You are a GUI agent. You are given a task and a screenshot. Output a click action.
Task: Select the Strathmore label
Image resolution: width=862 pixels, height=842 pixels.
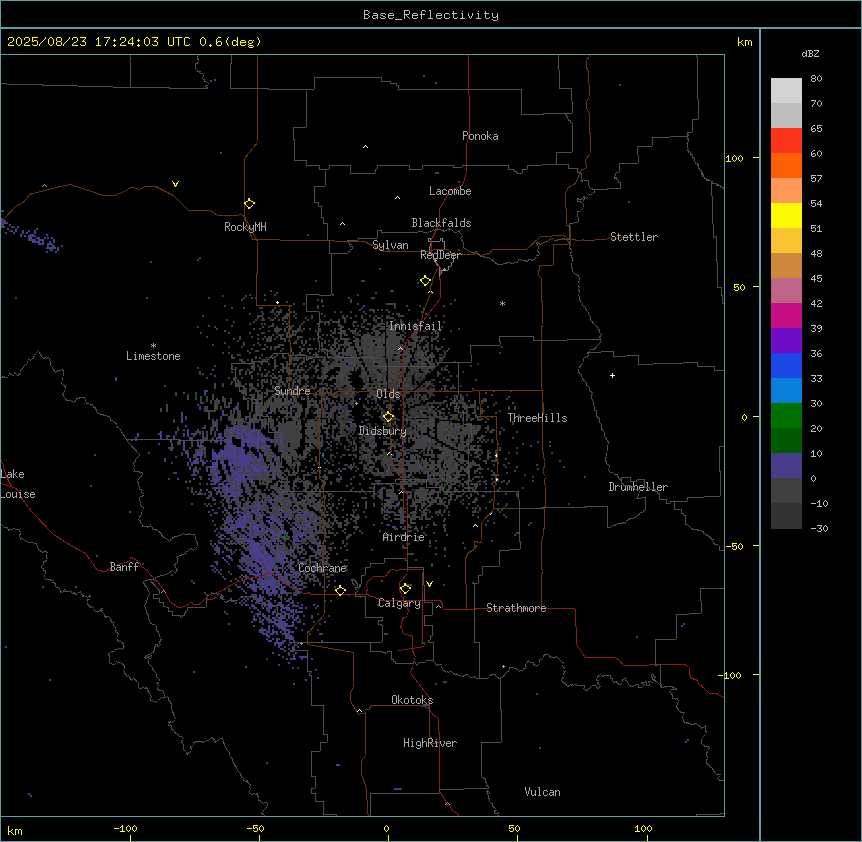(516, 608)
